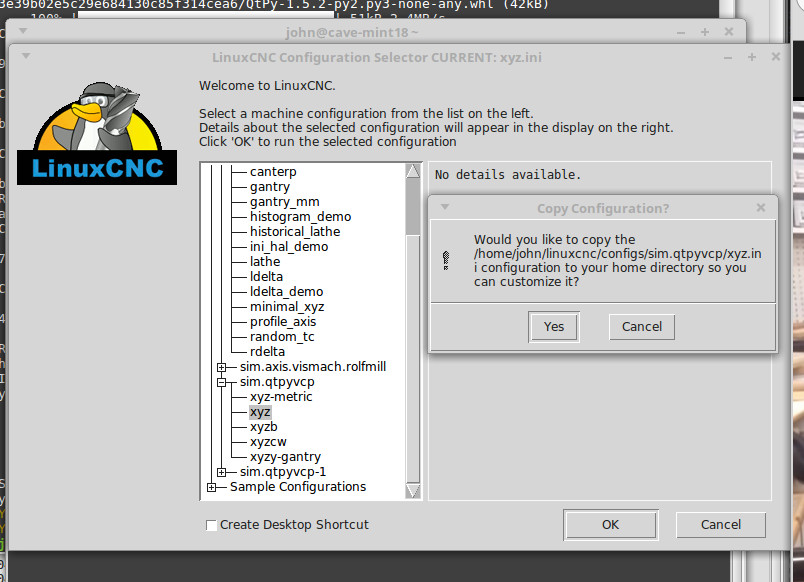The height and width of the screenshot is (582, 804).
Task: Maximize the john@cave-mint18 terminal window
Action: tap(705, 32)
